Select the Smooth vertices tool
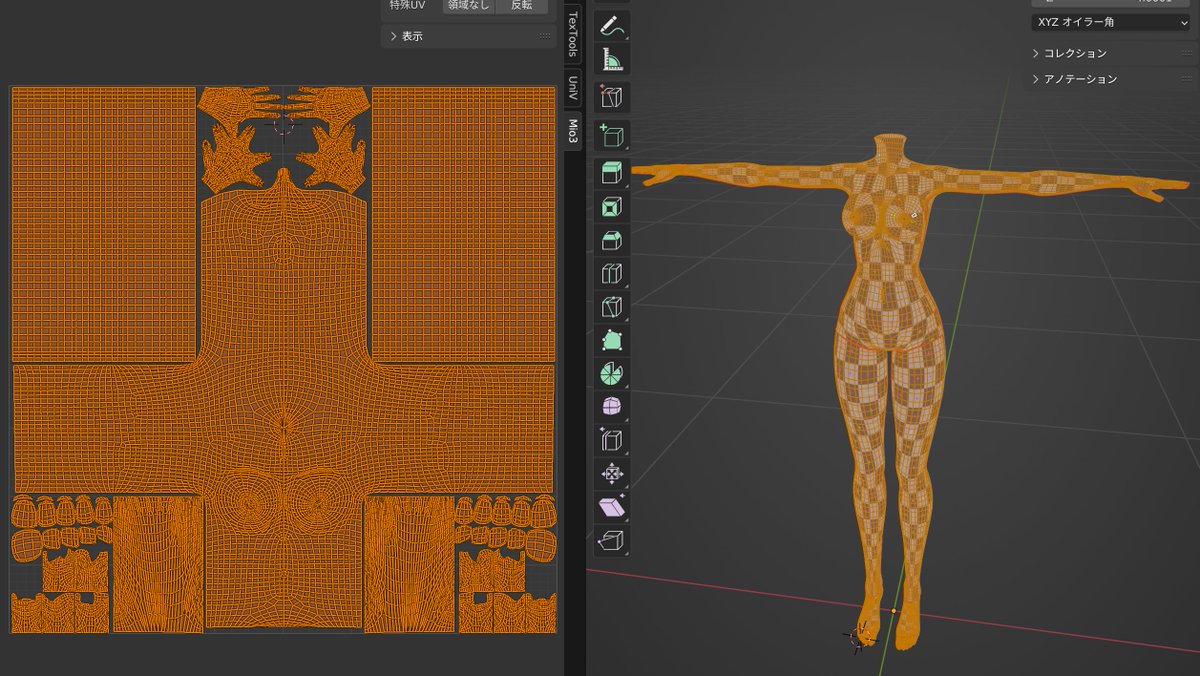Viewport: 1200px width, 676px height. (612, 407)
